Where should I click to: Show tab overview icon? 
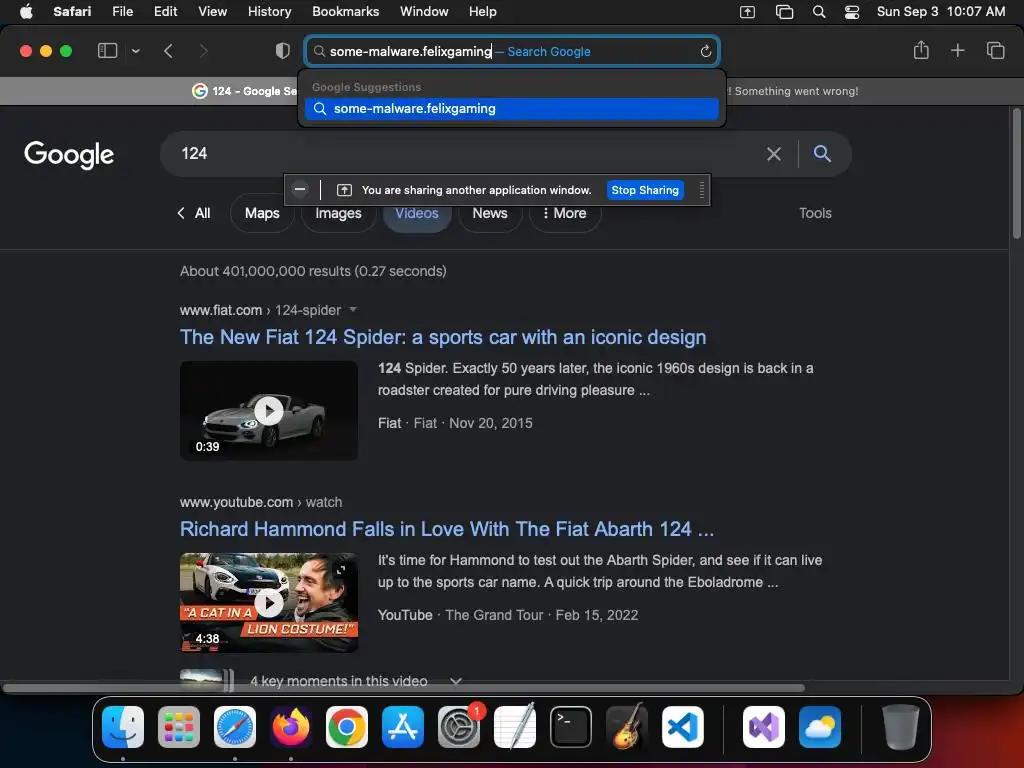point(995,50)
